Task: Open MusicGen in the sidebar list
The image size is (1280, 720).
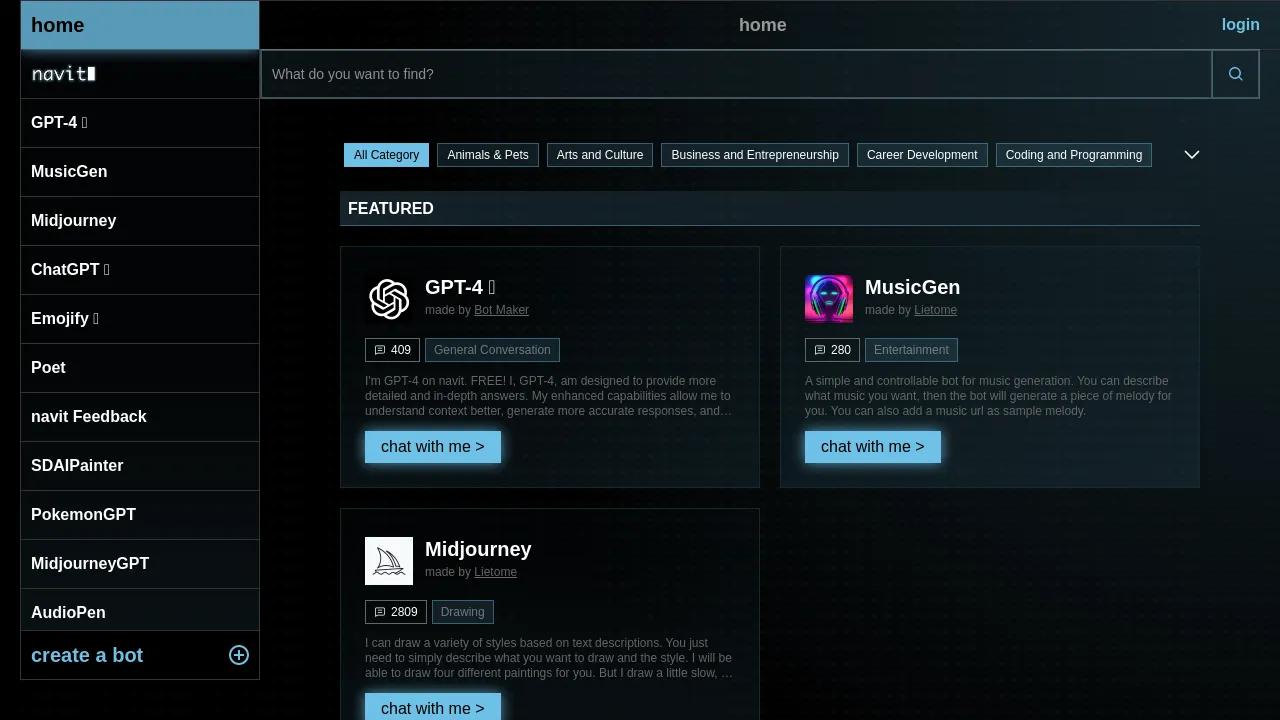Action: 140,172
